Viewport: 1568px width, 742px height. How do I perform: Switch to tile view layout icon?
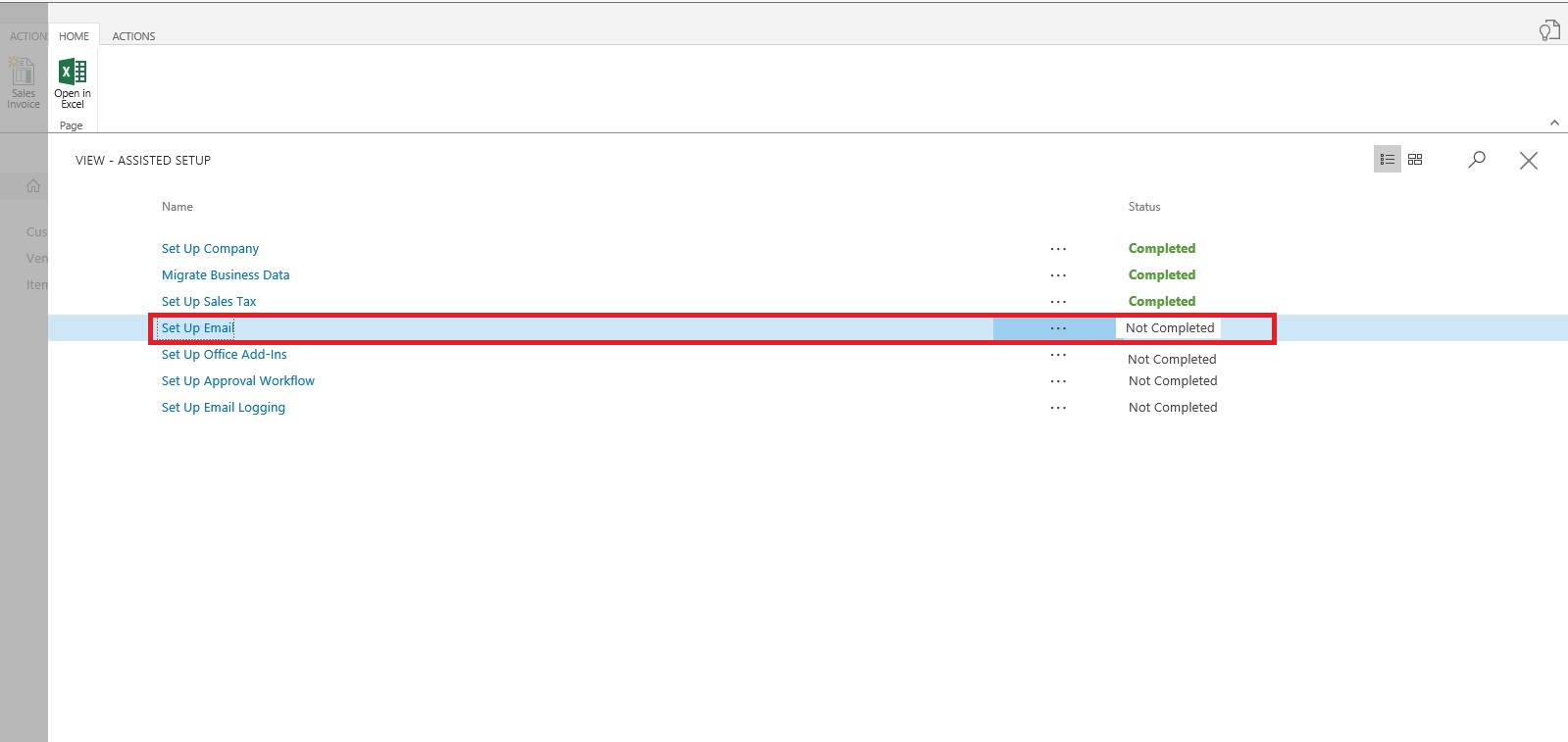(x=1415, y=160)
